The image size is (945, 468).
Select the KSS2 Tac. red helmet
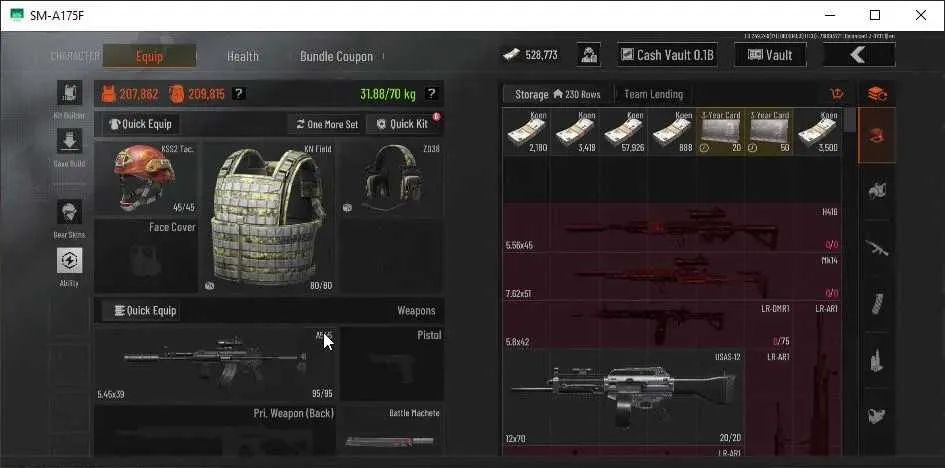click(x=146, y=179)
